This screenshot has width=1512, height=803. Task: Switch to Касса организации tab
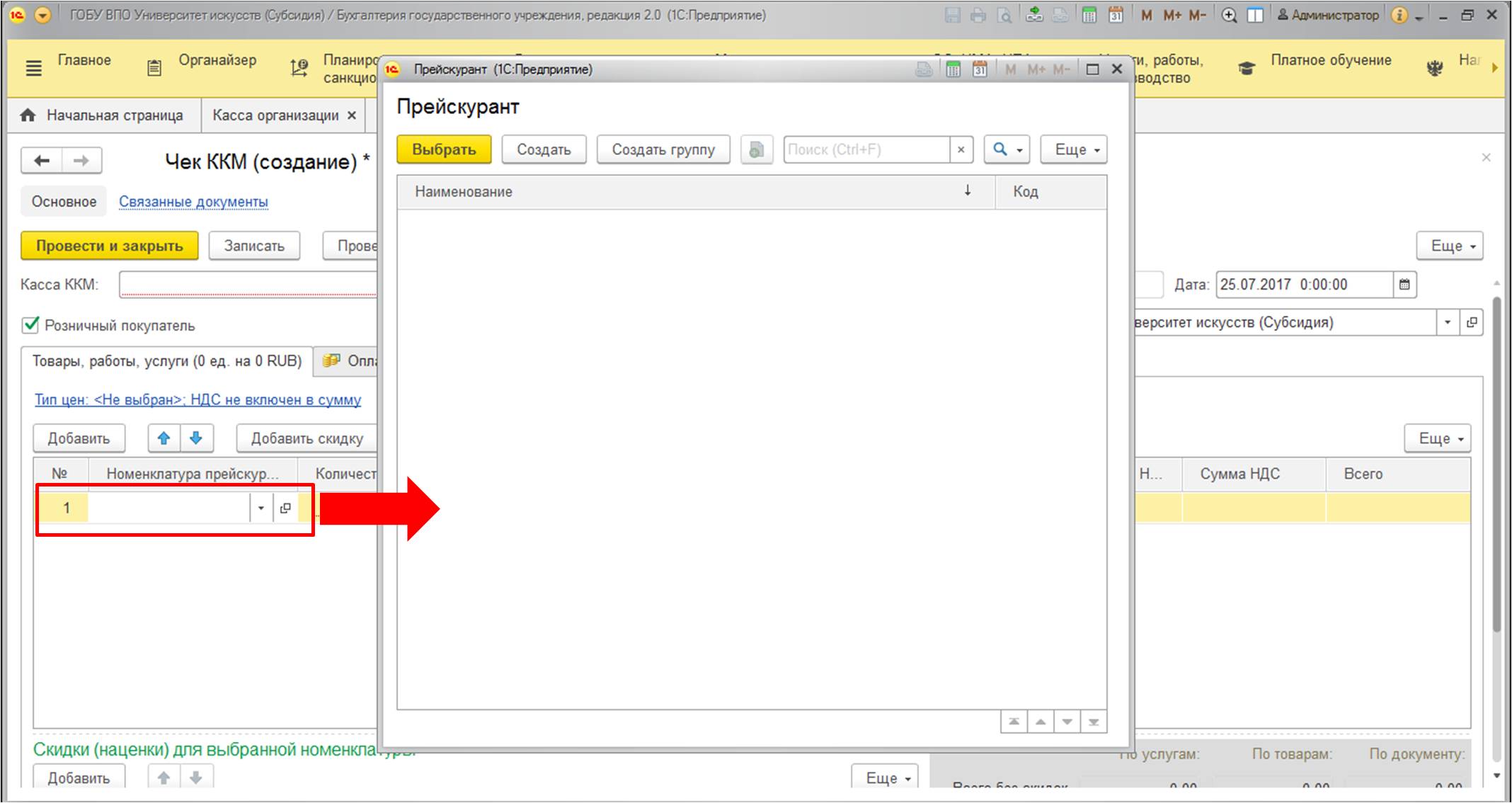tap(275, 115)
